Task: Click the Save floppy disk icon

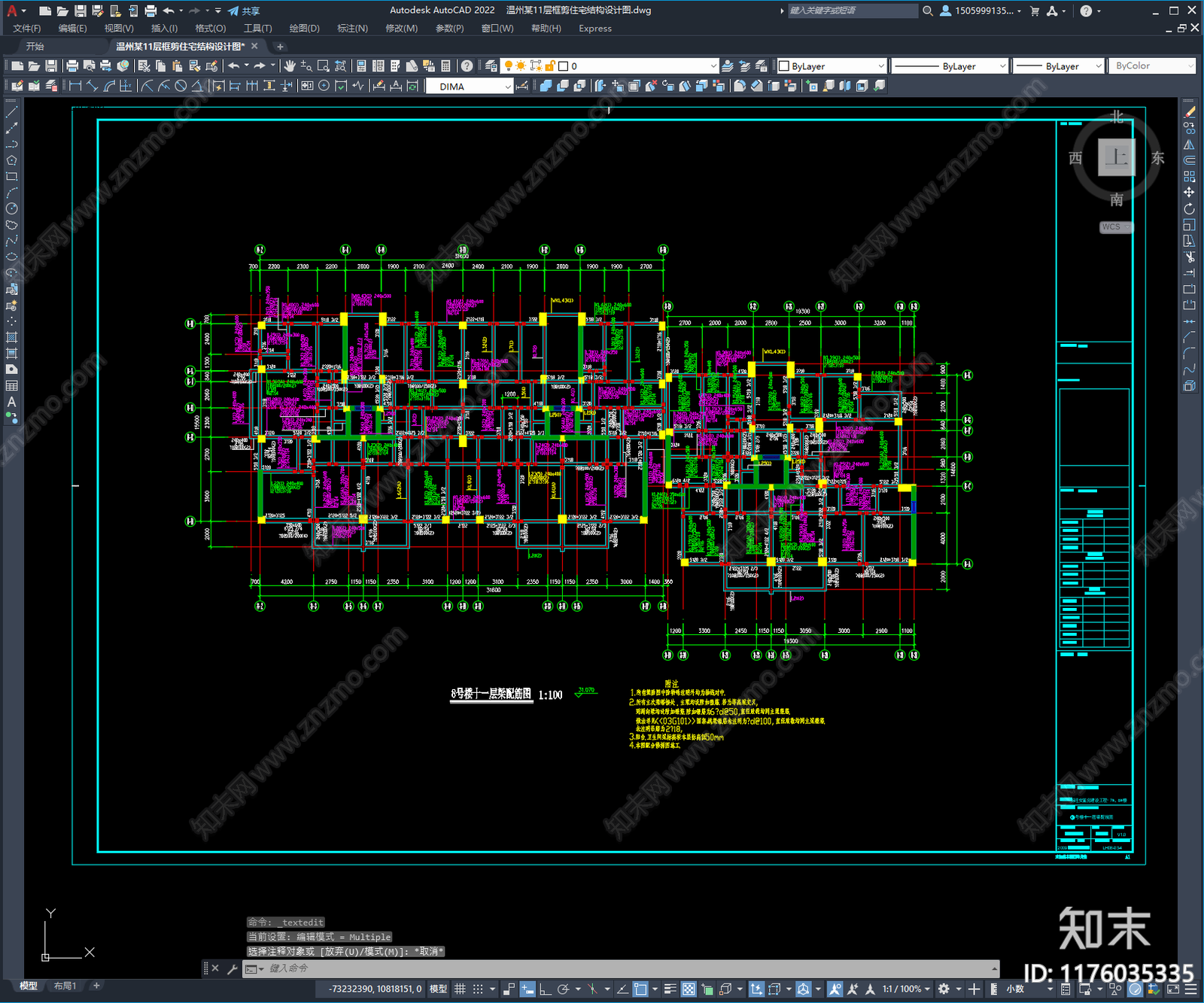Action: [50, 66]
